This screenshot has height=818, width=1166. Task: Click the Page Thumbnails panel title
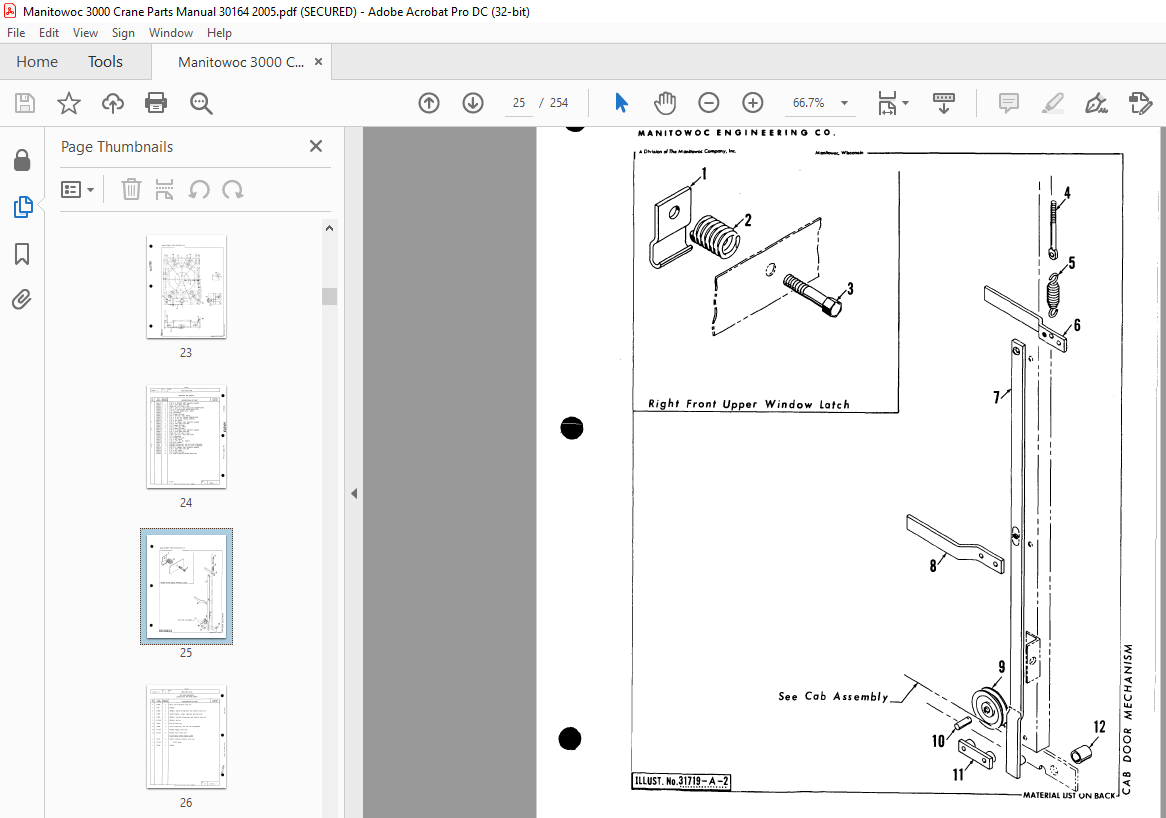[117, 146]
